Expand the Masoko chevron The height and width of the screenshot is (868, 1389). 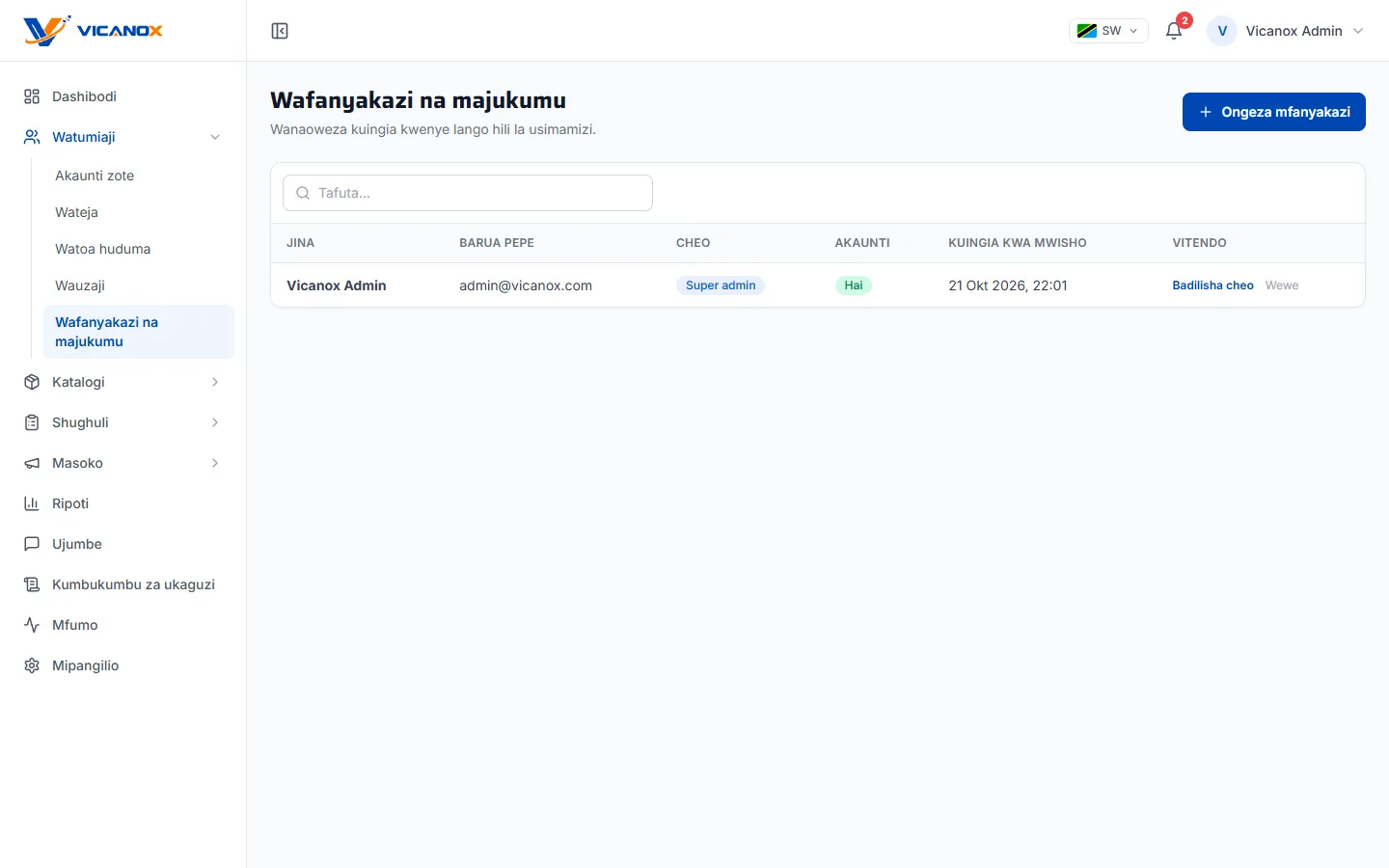pyautogui.click(x=215, y=463)
